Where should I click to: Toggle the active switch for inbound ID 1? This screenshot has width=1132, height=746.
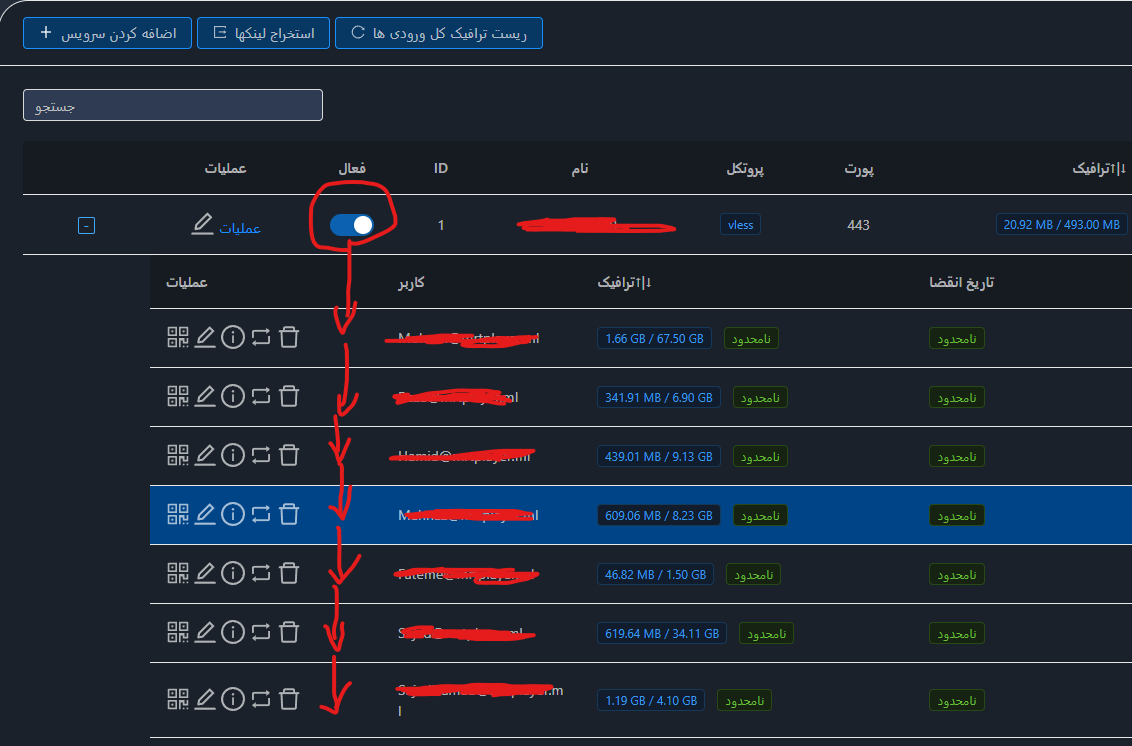click(352, 225)
